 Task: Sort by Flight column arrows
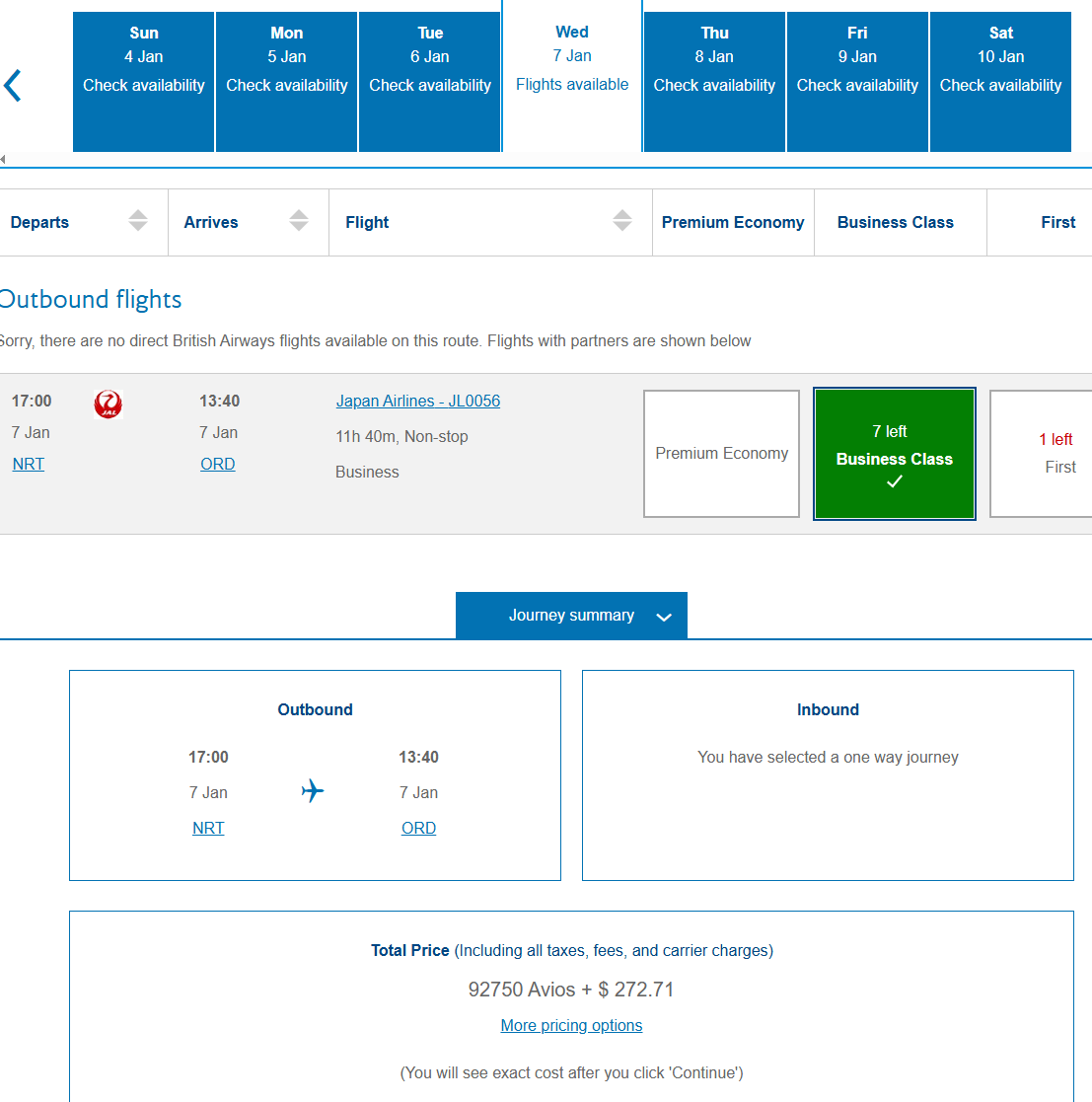(622, 221)
